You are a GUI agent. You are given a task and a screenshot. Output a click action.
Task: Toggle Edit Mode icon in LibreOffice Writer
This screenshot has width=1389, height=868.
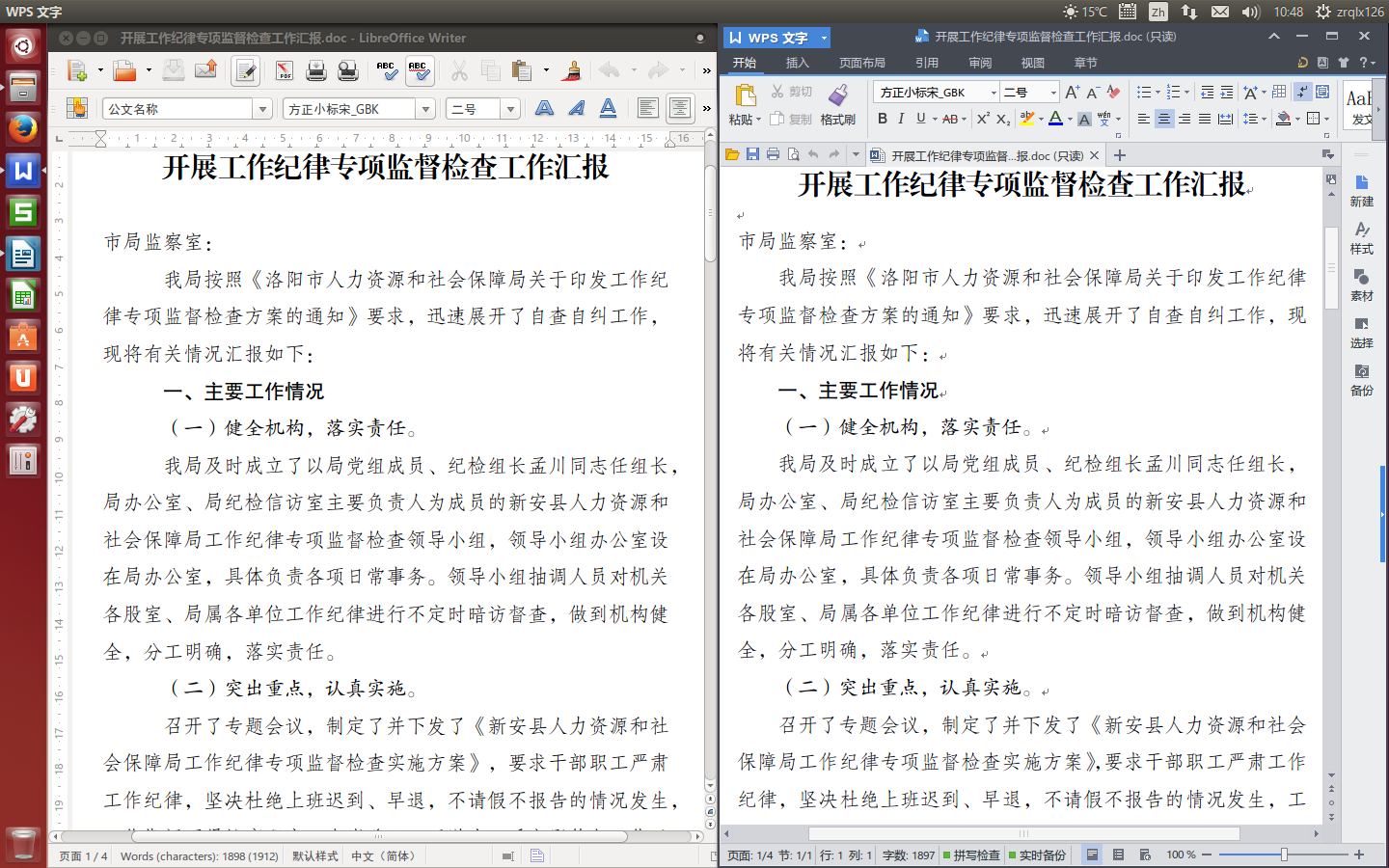pyautogui.click(x=245, y=70)
